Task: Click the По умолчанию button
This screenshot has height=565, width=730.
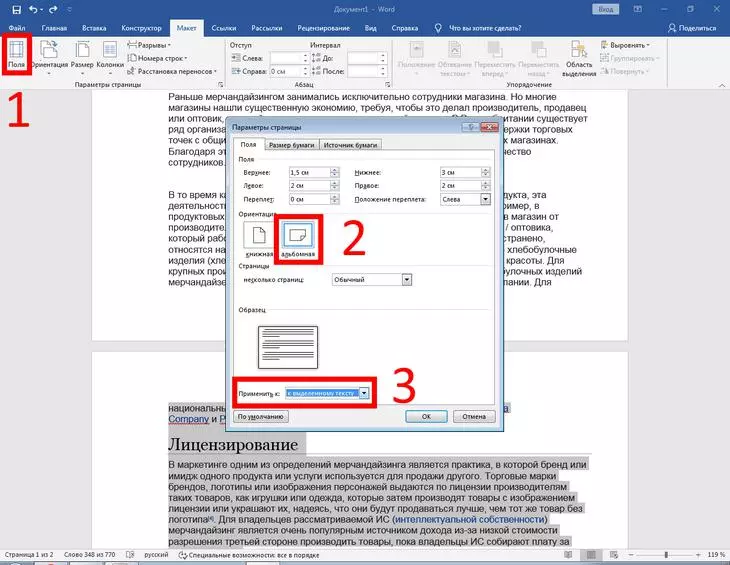Action: pos(259,416)
